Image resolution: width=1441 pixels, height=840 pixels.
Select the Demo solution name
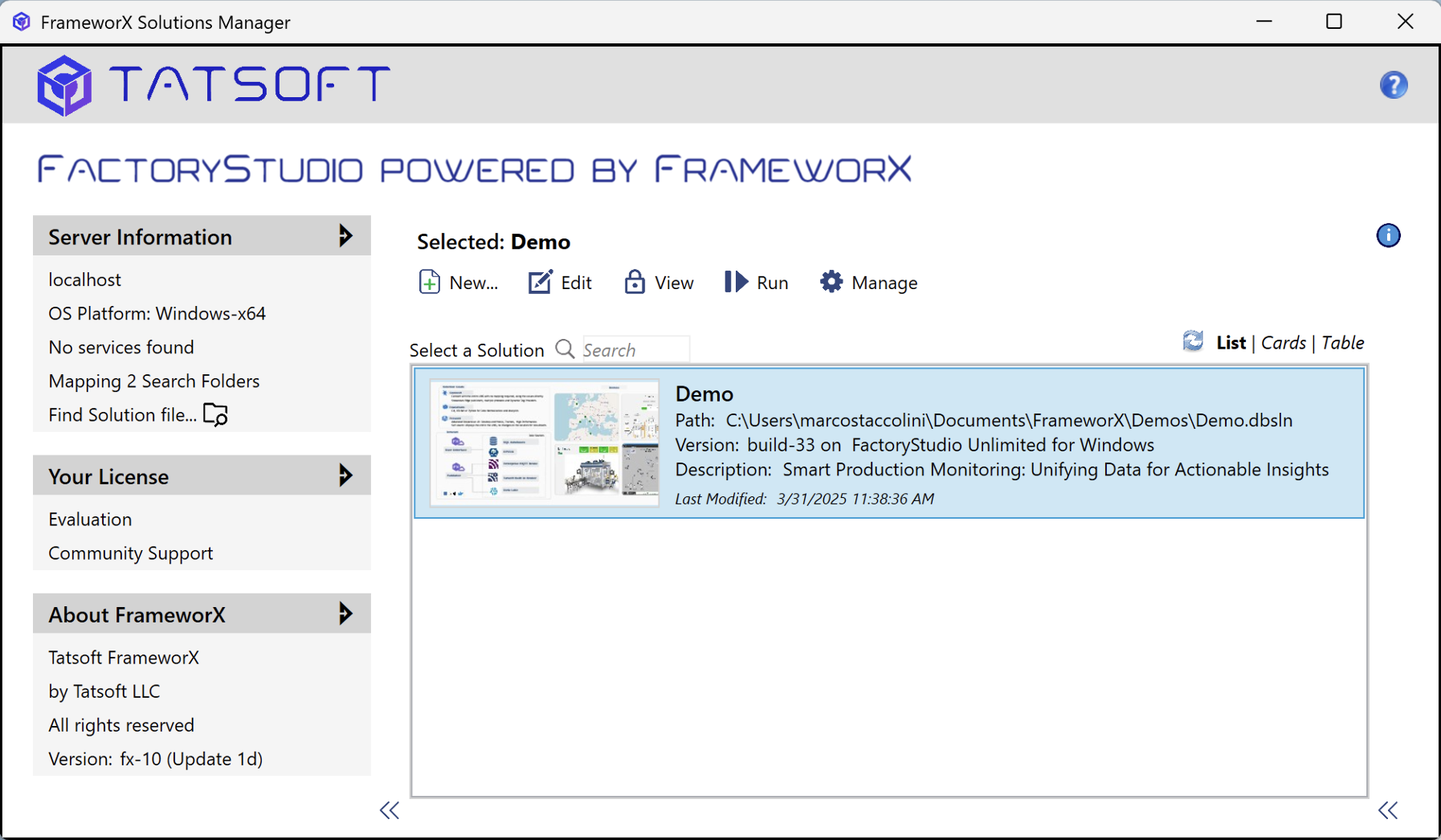tap(704, 393)
